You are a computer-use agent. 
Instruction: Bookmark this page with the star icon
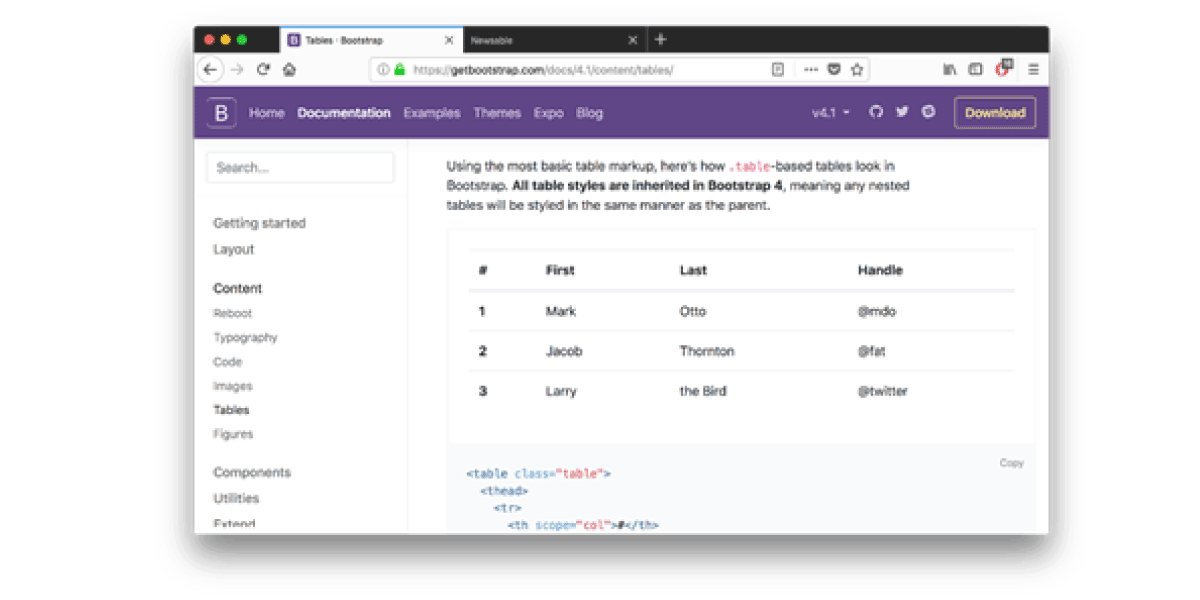click(x=857, y=70)
